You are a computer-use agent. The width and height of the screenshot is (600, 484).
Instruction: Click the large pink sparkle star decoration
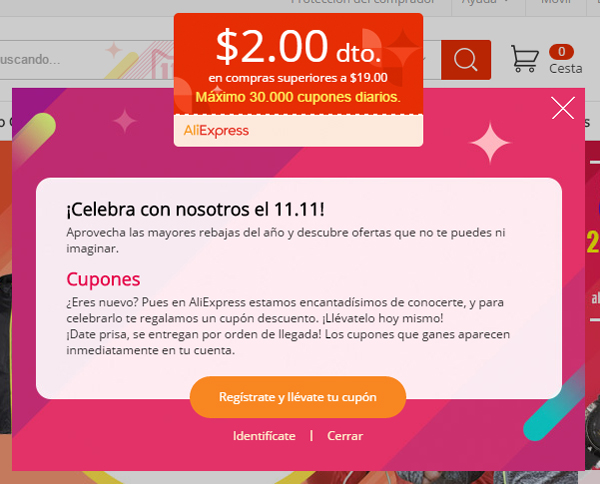[x=490, y=142]
